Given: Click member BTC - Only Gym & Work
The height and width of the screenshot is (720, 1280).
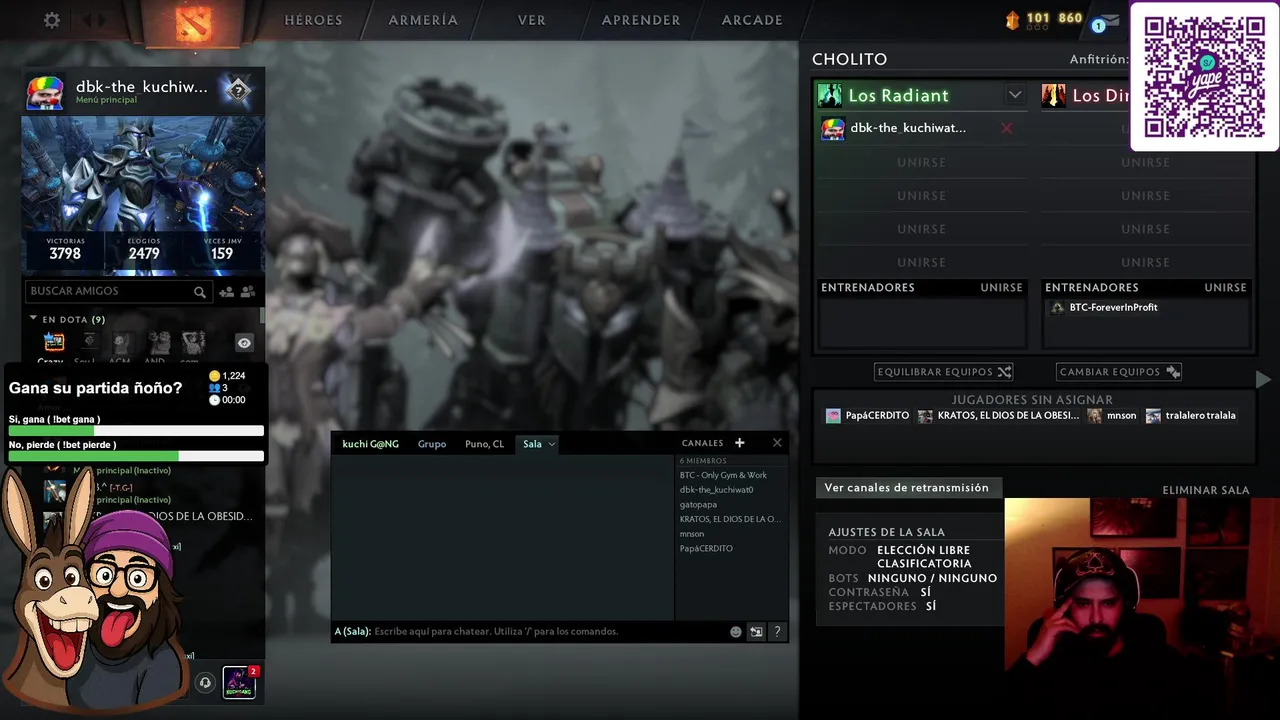Looking at the screenshot, I should click(723, 475).
